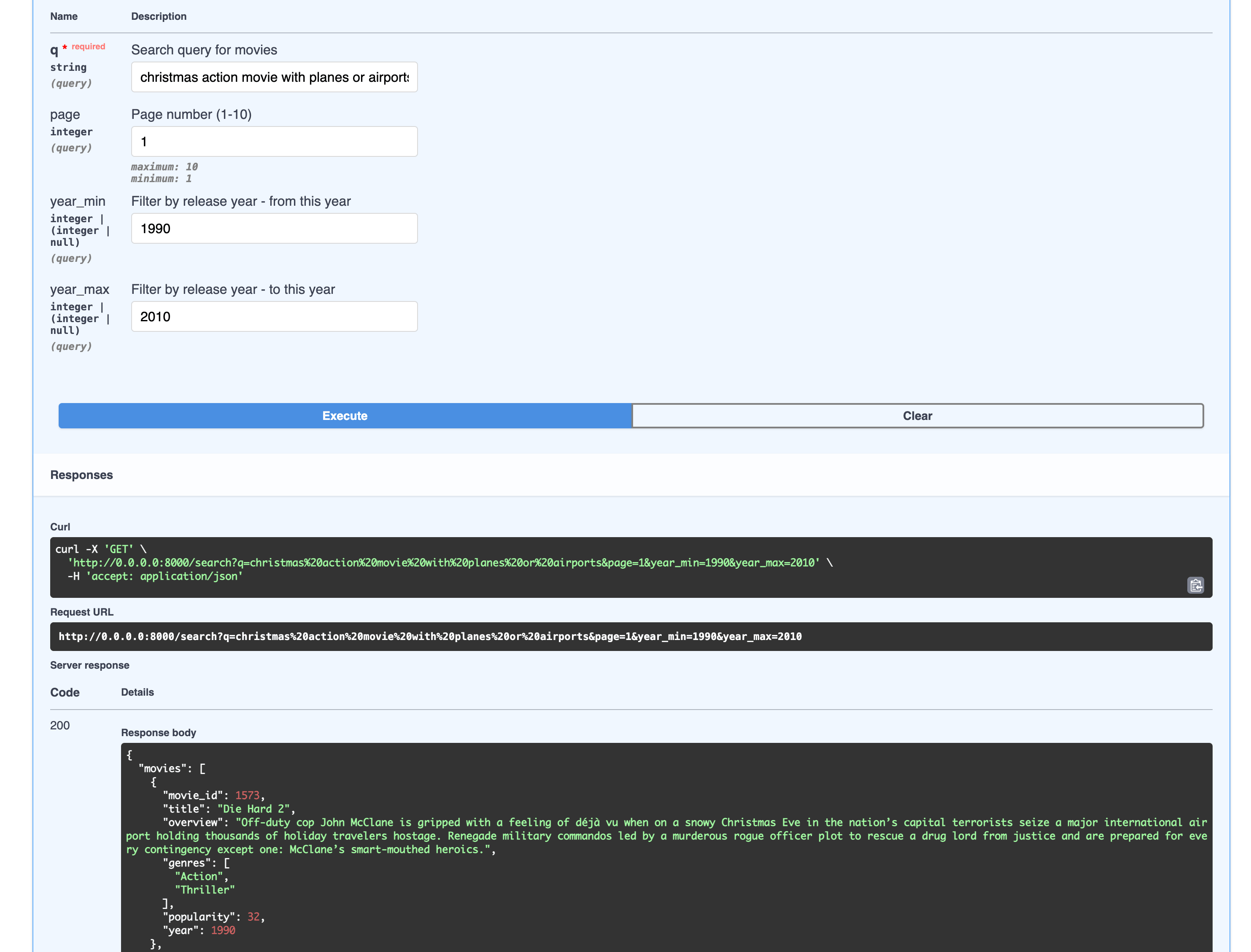Clear the entered query parameters

tap(917, 415)
